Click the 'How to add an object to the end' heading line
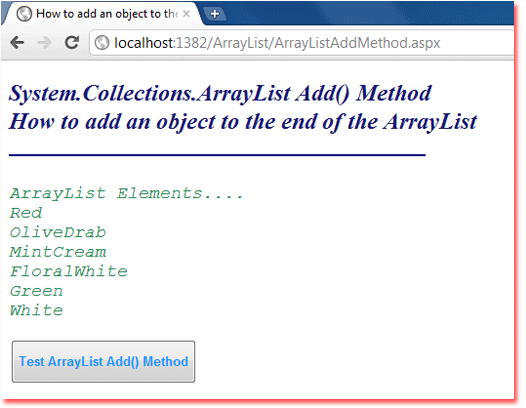The image size is (526, 408). click(243, 122)
